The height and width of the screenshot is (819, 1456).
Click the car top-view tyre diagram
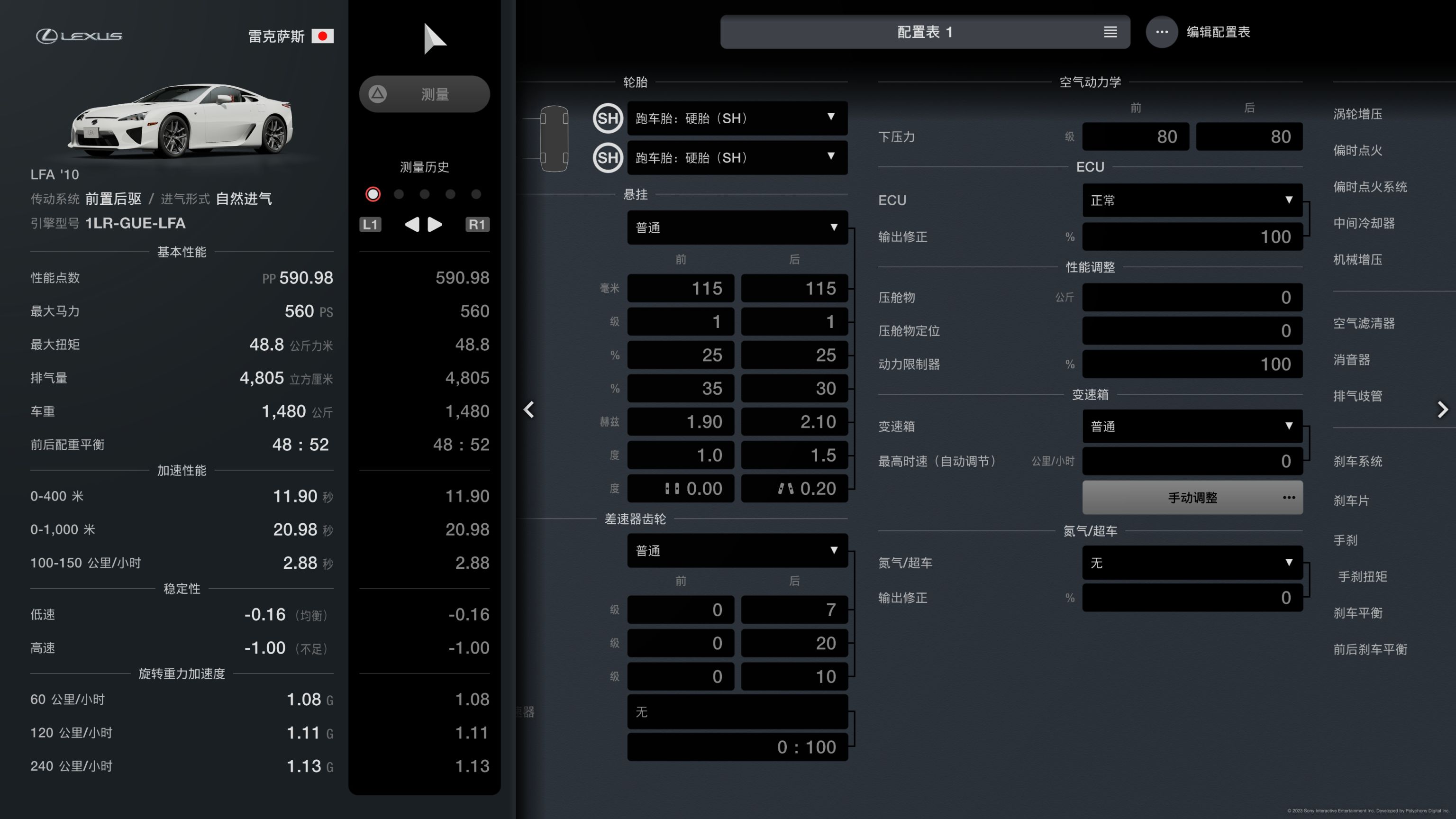point(554,138)
